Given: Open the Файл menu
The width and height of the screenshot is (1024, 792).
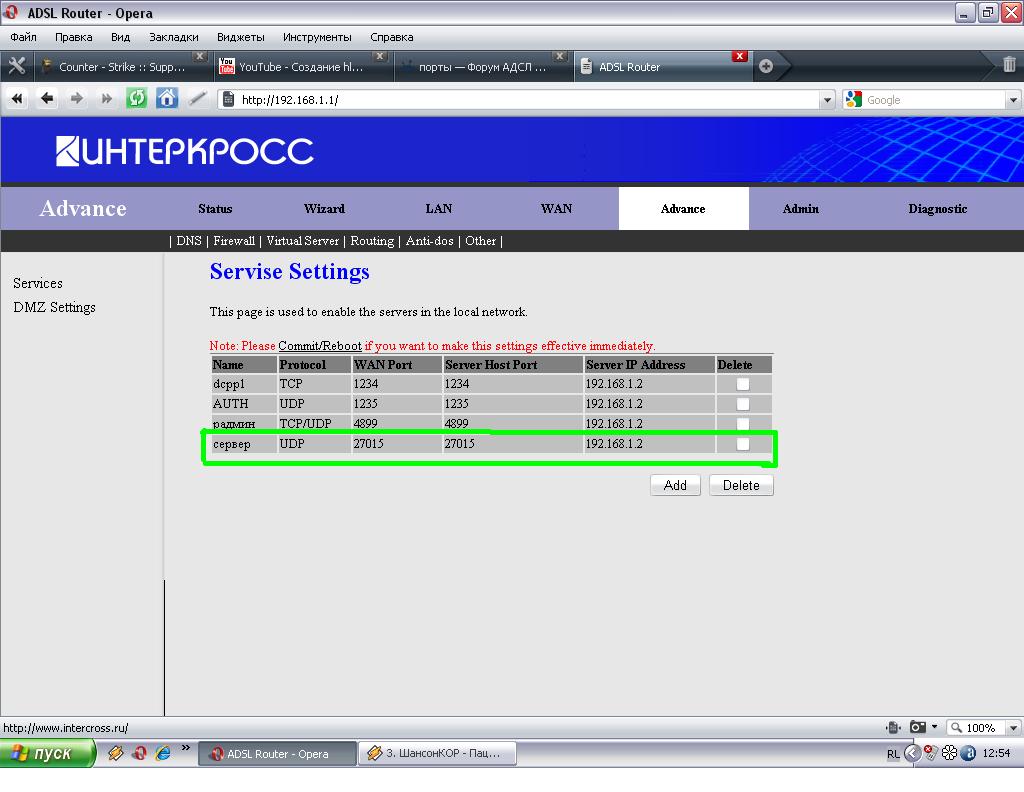Looking at the screenshot, I should point(24,37).
